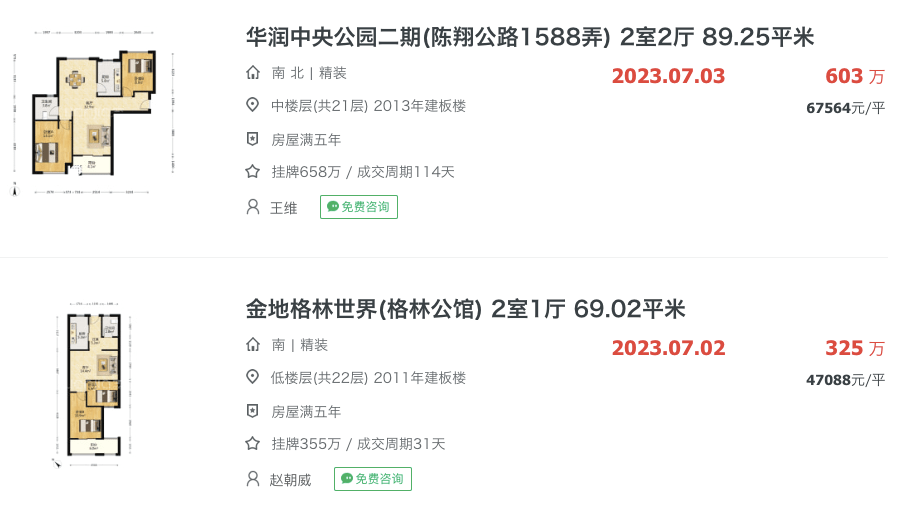Click star icon beside 挂牌658万
This screenshot has width=916, height=514.
pos(253,172)
